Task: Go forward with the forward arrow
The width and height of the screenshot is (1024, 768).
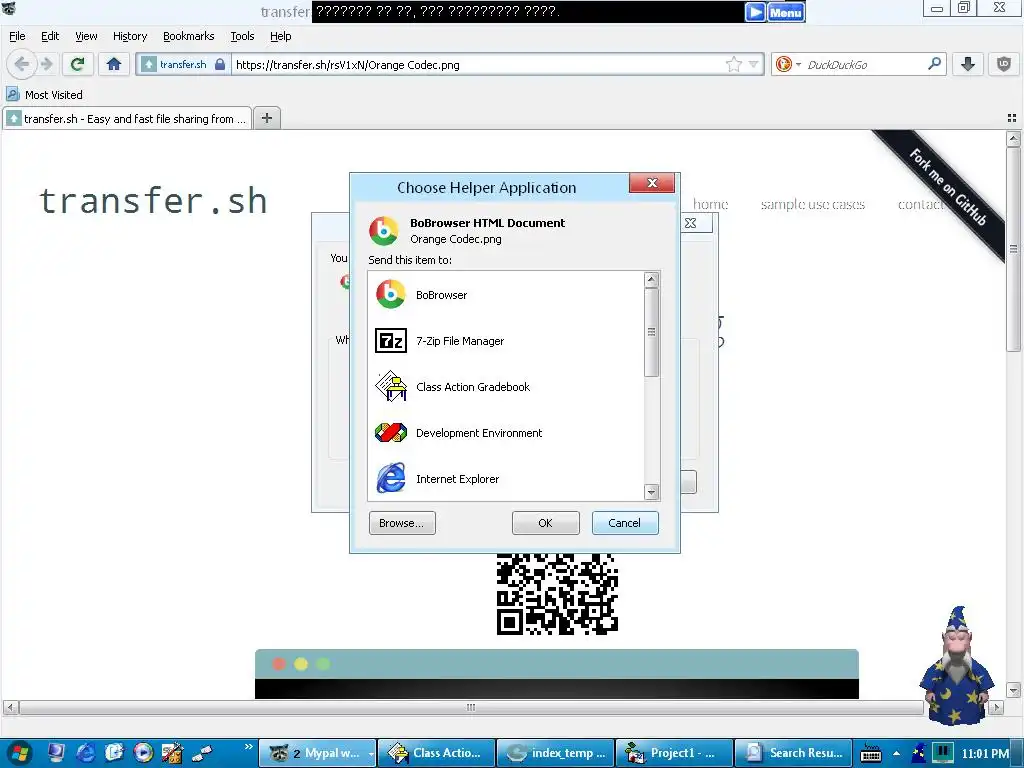Action: pos(46,64)
